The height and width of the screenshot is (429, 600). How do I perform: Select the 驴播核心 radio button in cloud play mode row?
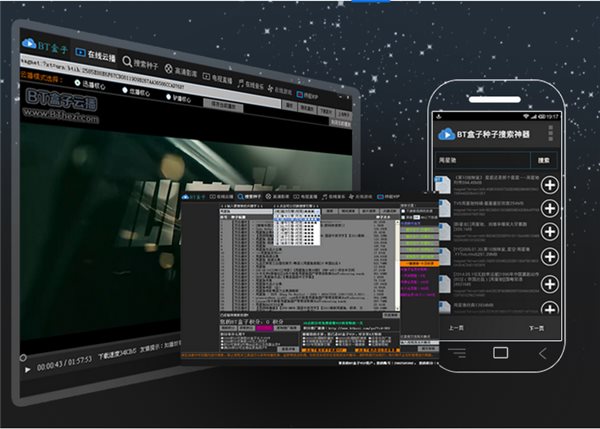click(x=168, y=97)
